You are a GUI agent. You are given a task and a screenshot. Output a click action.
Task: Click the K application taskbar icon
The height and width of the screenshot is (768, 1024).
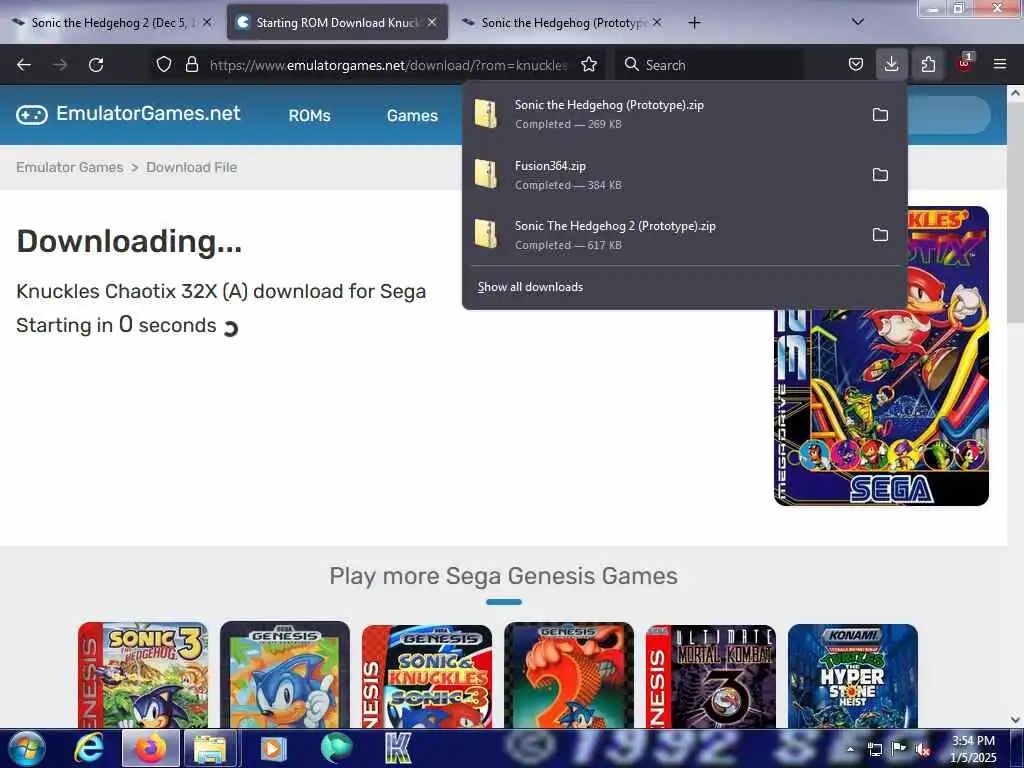pyautogui.click(x=398, y=748)
